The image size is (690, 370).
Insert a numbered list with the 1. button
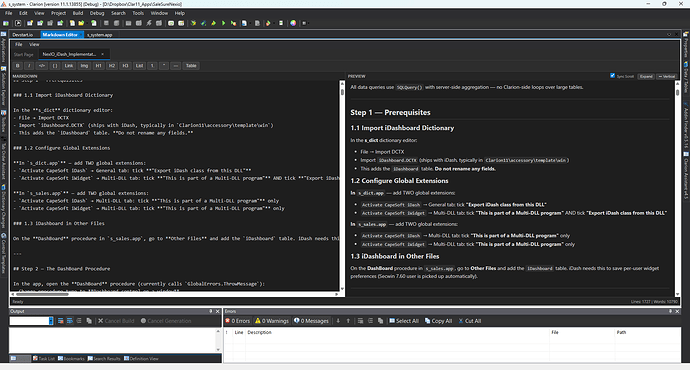tap(152, 66)
